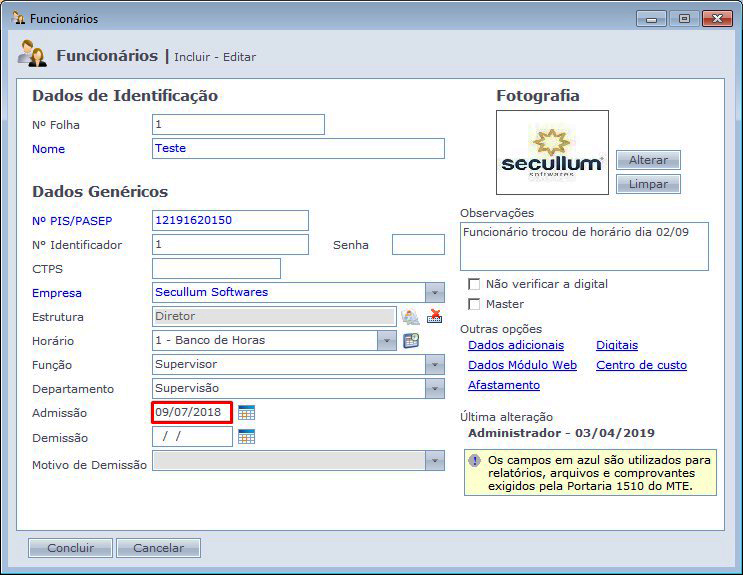
Task: Open the Admissão calendar picker
Action: pos(247,412)
